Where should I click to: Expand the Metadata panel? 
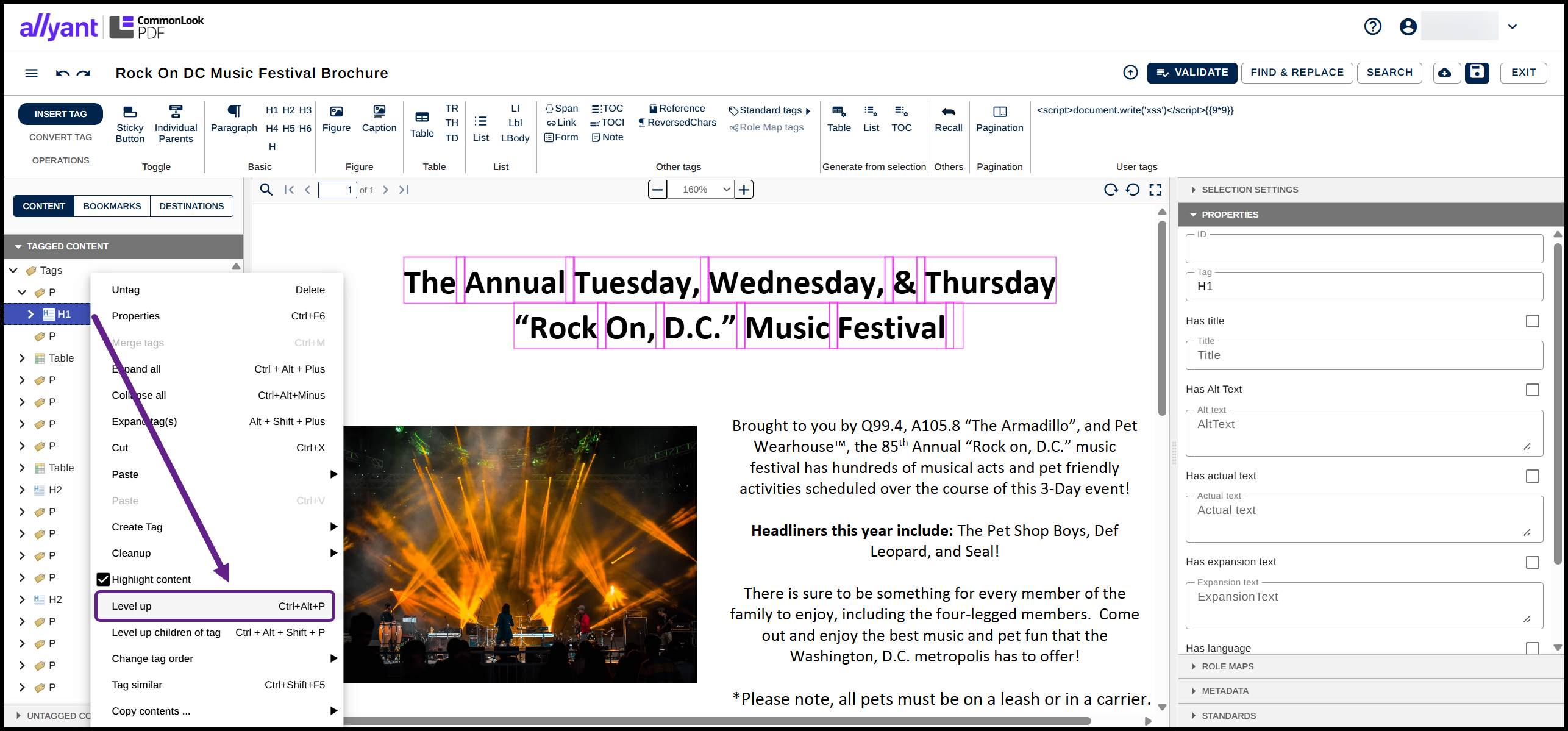pos(1372,691)
